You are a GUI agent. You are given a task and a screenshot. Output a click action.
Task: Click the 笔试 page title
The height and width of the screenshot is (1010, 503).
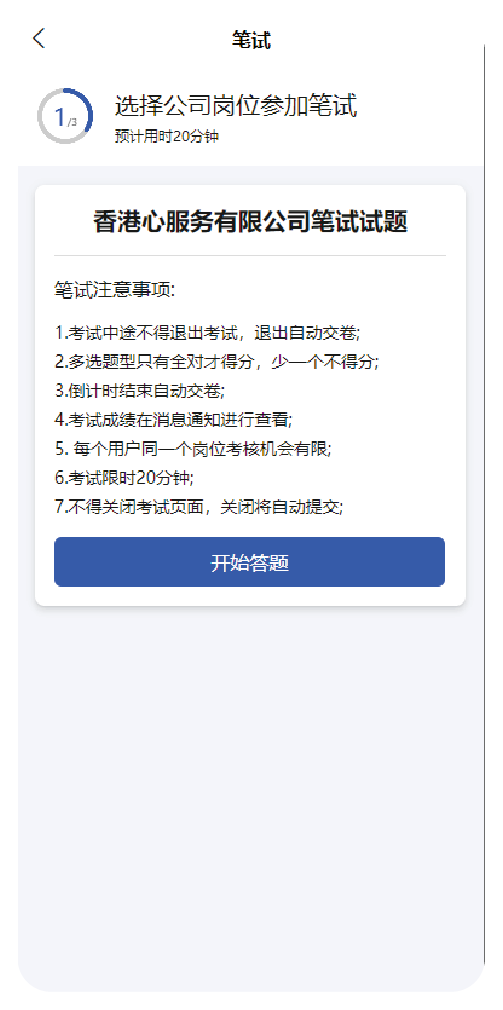click(251, 40)
